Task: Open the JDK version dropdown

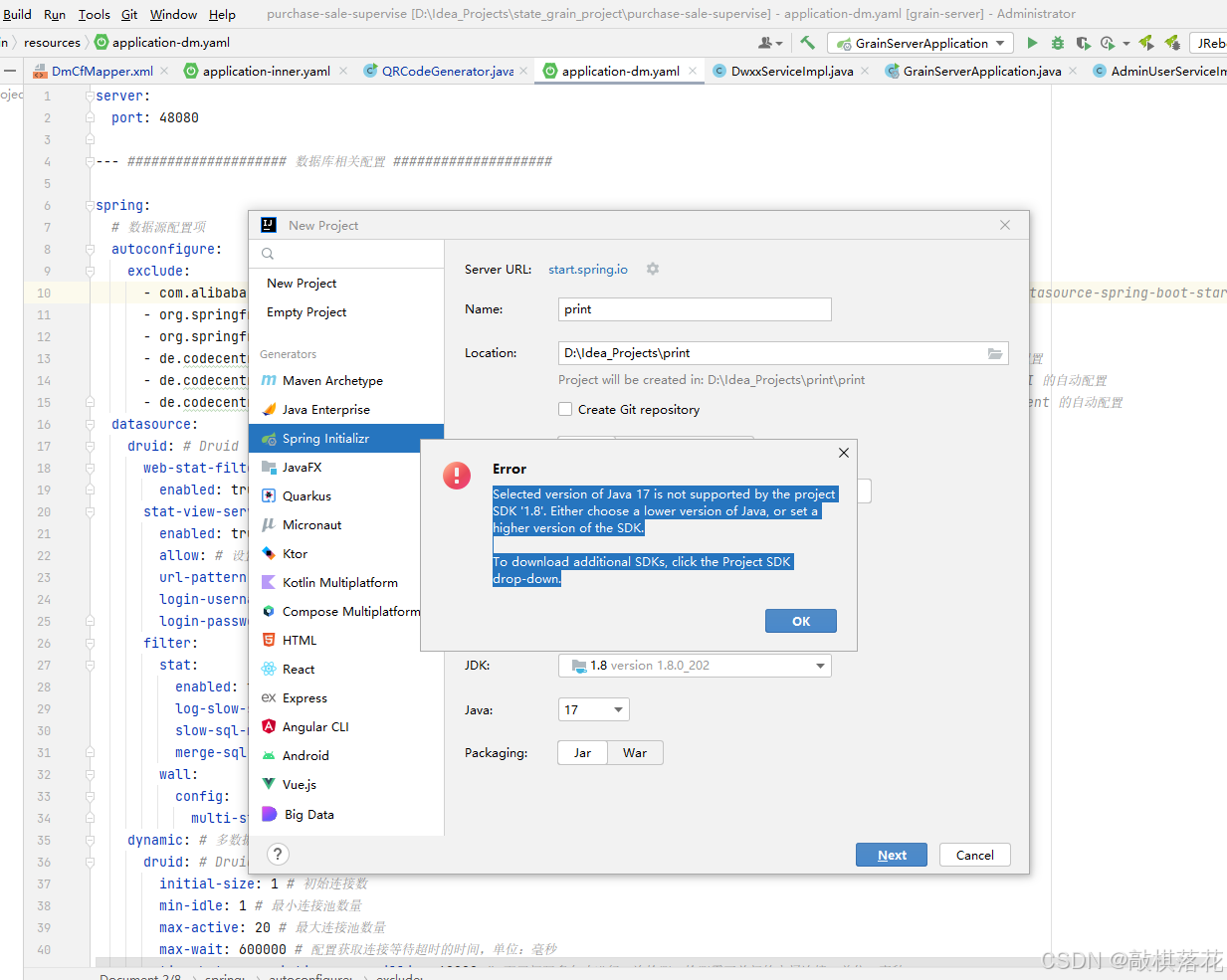Action: click(822, 665)
